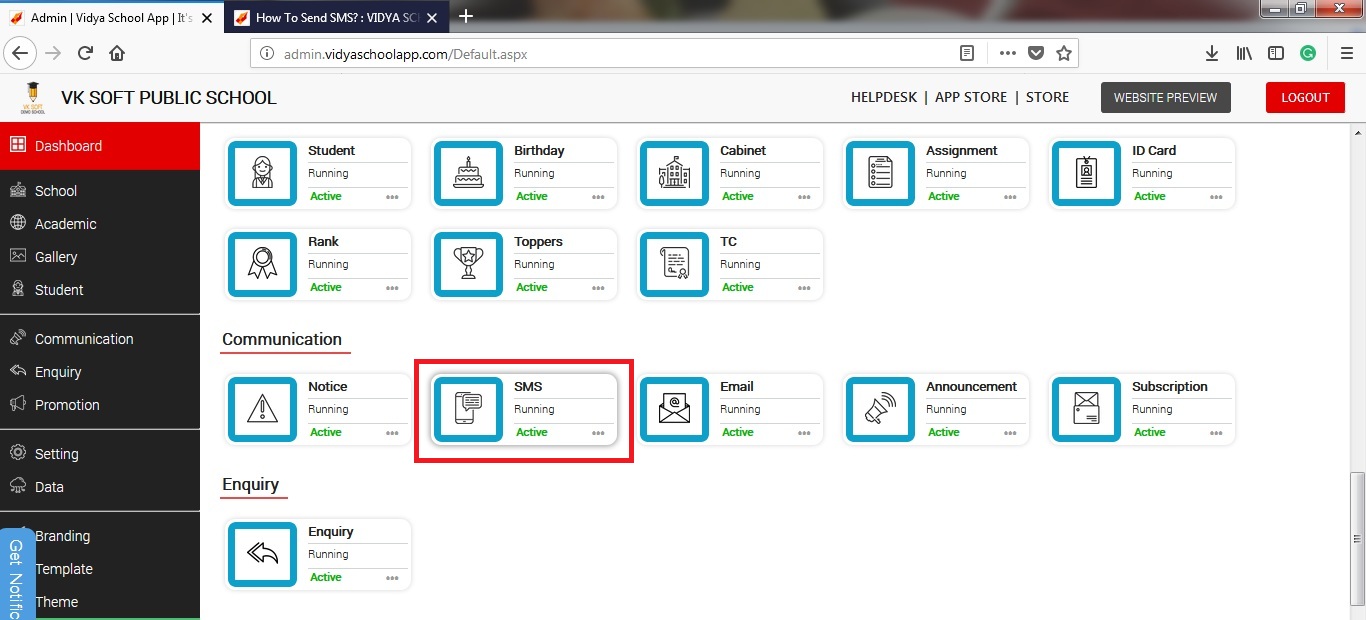Show browser sidebars icon
The height and width of the screenshot is (620, 1366).
pos(1276,53)
